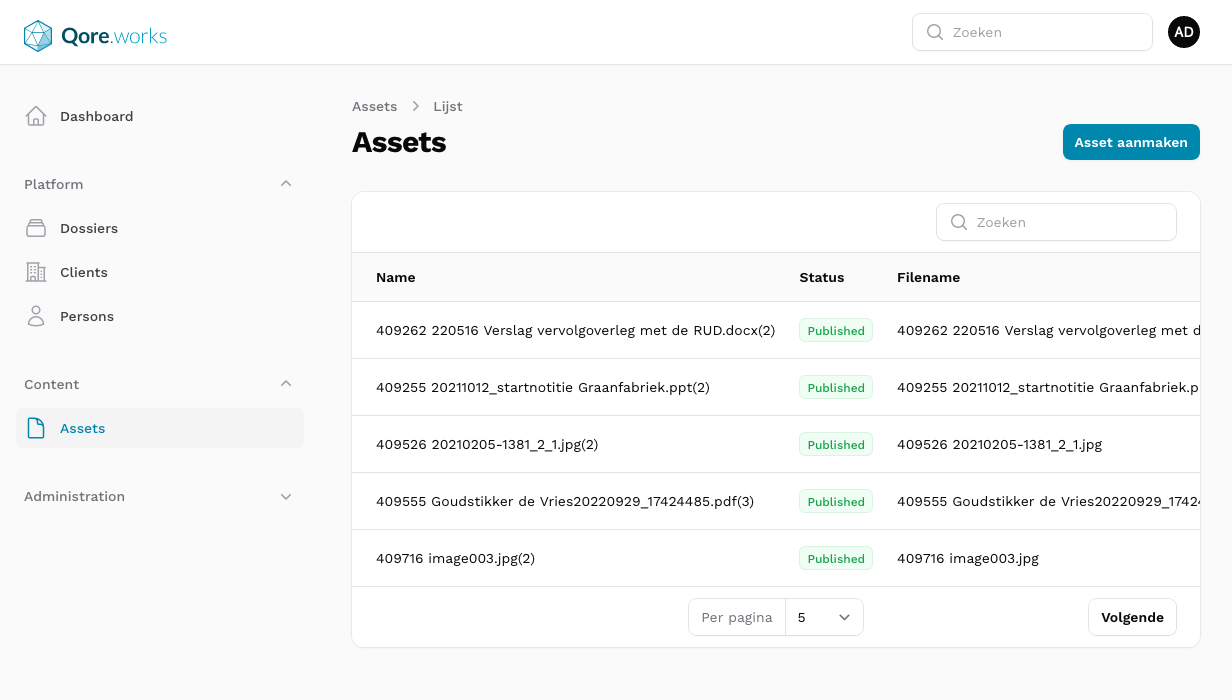Click the Asset aanmaken button
This screenshot has width=1232, height=700.
coord(1131,142)
